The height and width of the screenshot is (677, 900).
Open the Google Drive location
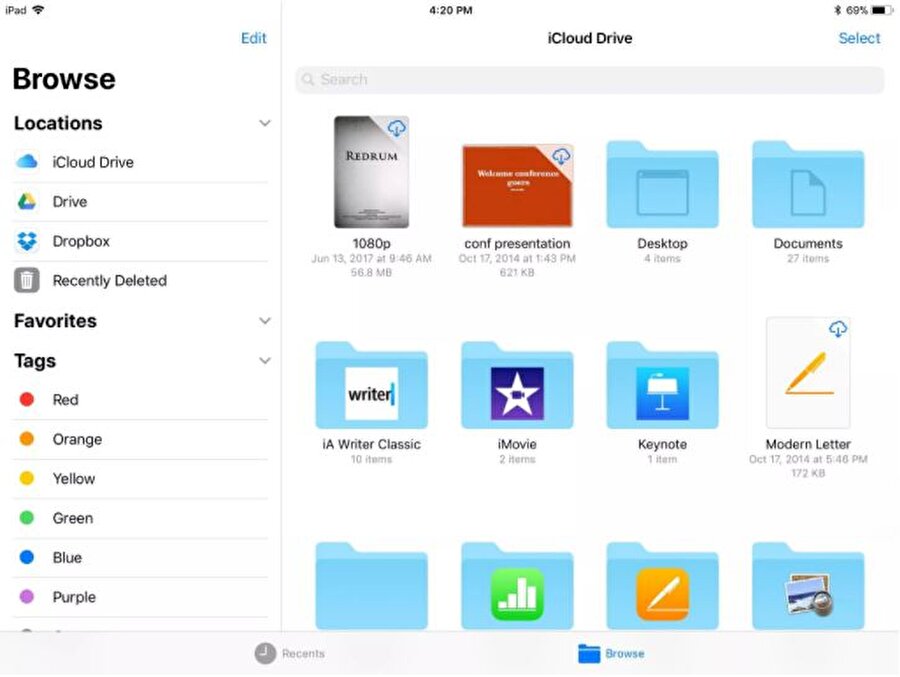[70, 201]
